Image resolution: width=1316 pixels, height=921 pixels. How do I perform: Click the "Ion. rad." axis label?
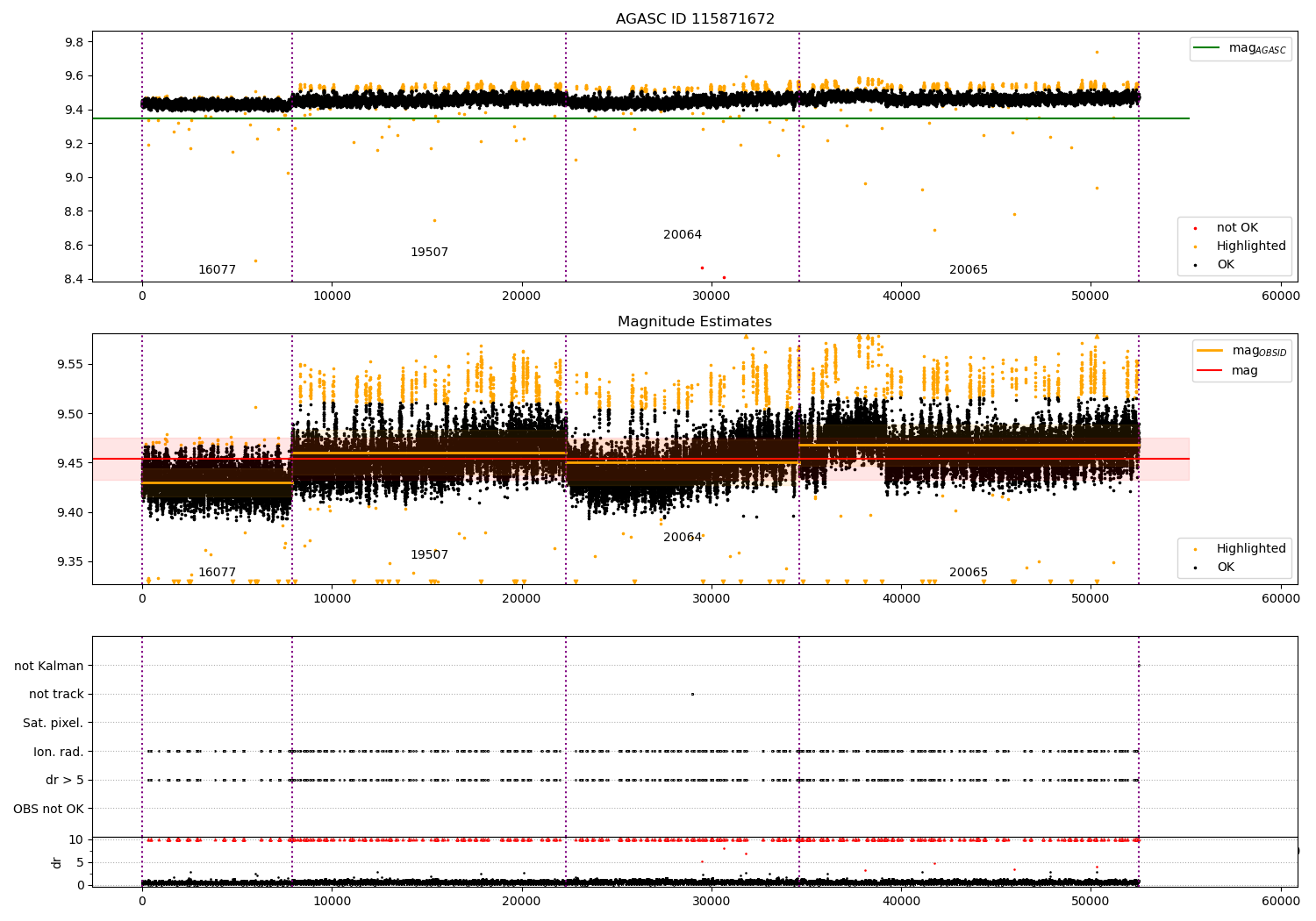click(59, 752)
